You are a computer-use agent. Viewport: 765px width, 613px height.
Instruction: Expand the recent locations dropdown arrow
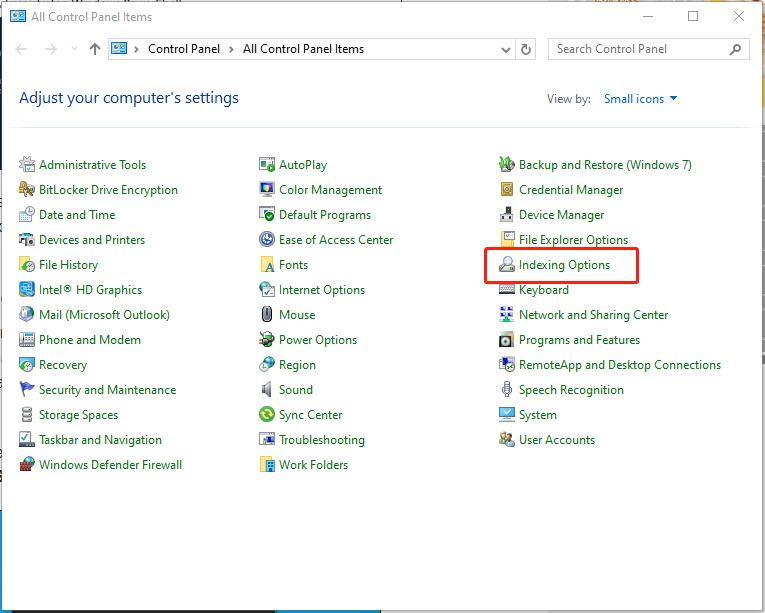tap(73, 49)
